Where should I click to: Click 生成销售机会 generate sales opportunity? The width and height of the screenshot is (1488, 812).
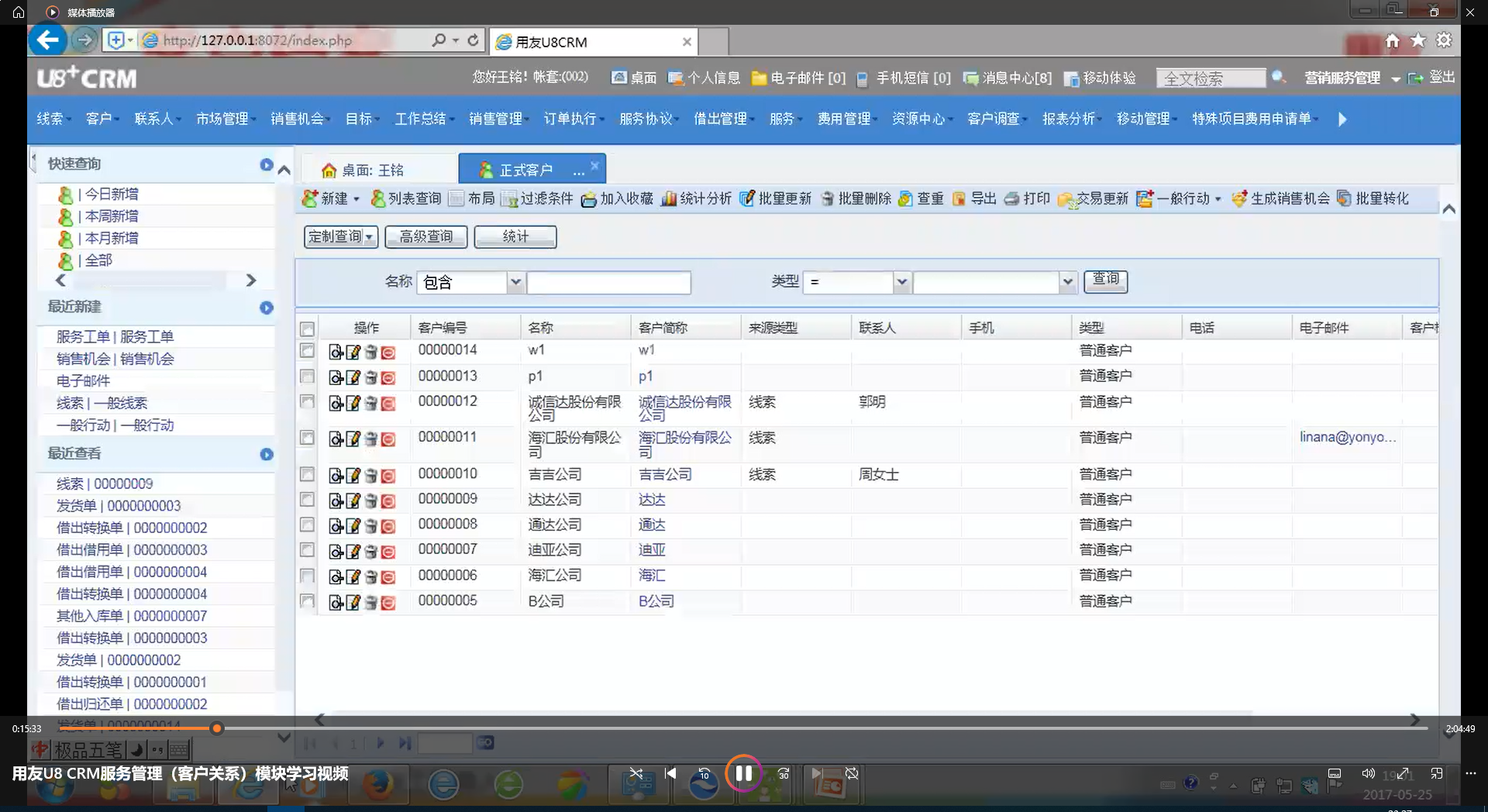point(1281,199)
